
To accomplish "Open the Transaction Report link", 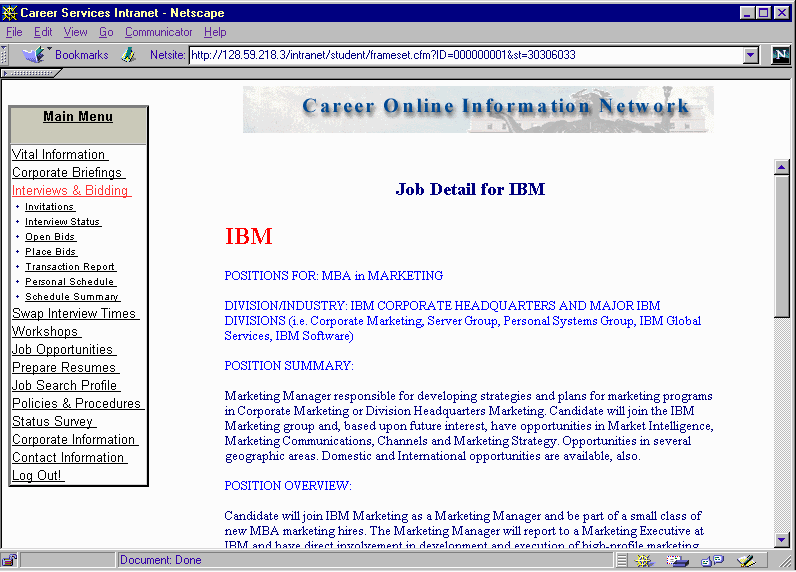I will pos(70,266).
